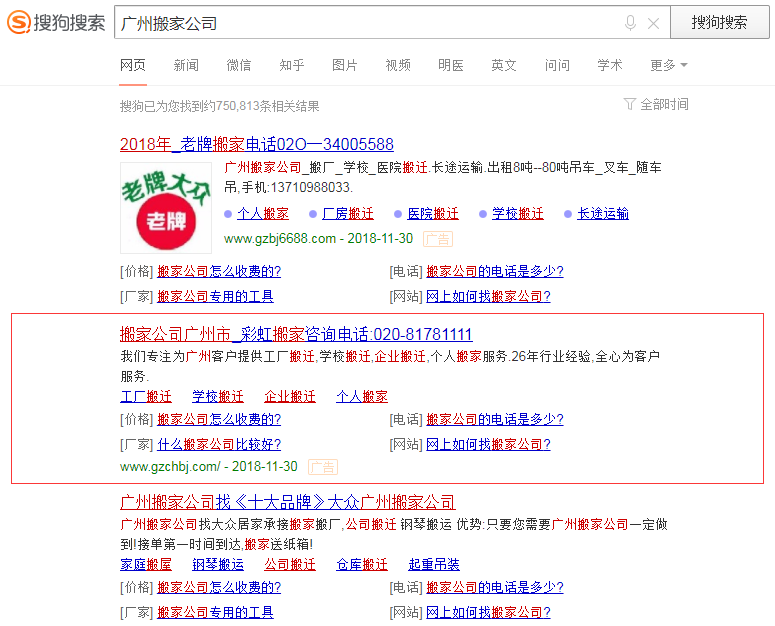
Task: Open the 公司搬迁 sublink
Action: tap(290, 564)
